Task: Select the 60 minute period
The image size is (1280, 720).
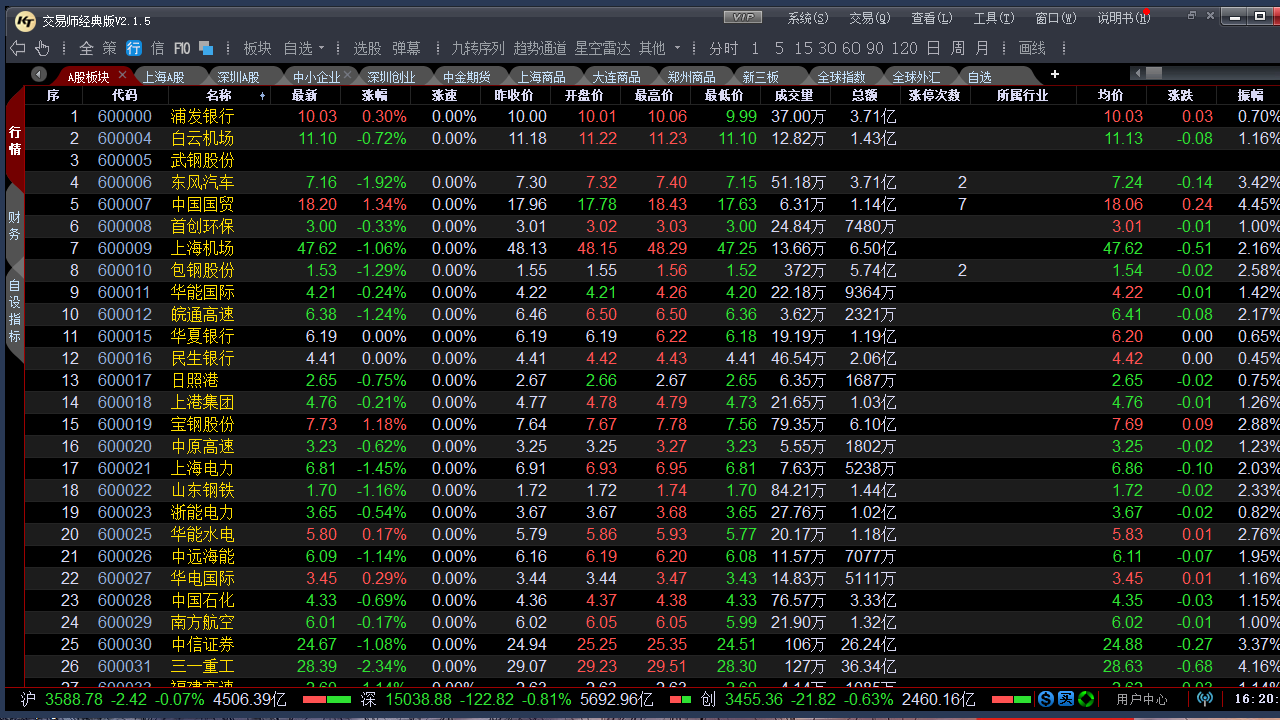Action: (851, 48)
